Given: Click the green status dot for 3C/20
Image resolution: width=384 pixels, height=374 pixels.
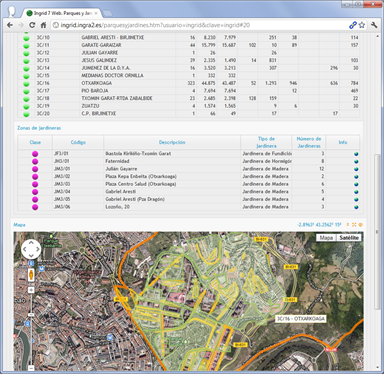Looking at the screenshot, I should click(26, 114).
